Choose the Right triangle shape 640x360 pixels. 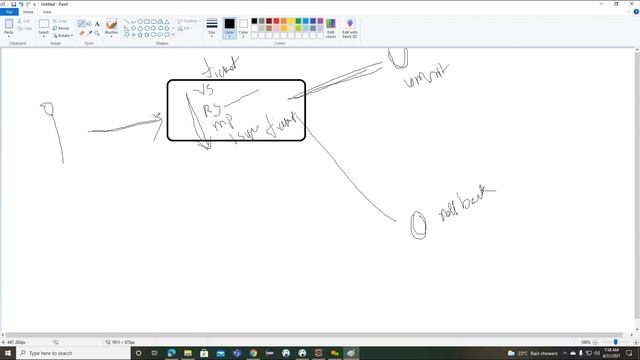pyautogui.click(x=127, y=28)
